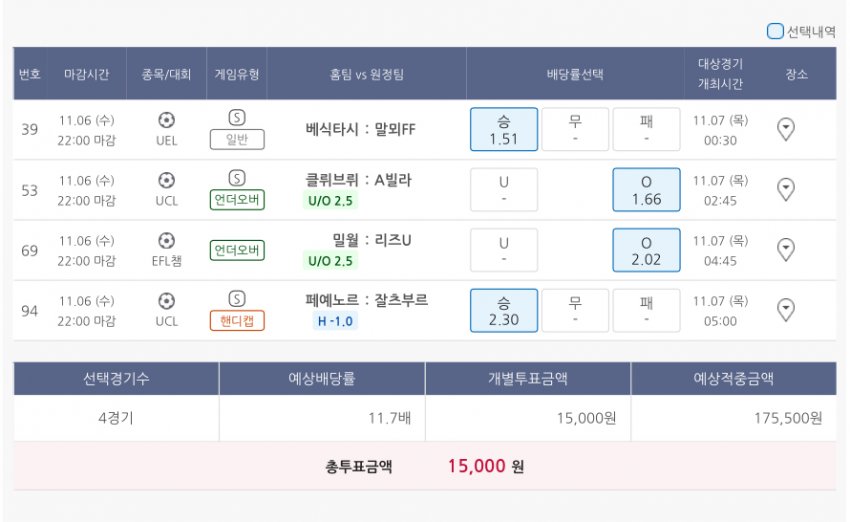Open venue location pin for match 53
850x522 pixels.
785,190
